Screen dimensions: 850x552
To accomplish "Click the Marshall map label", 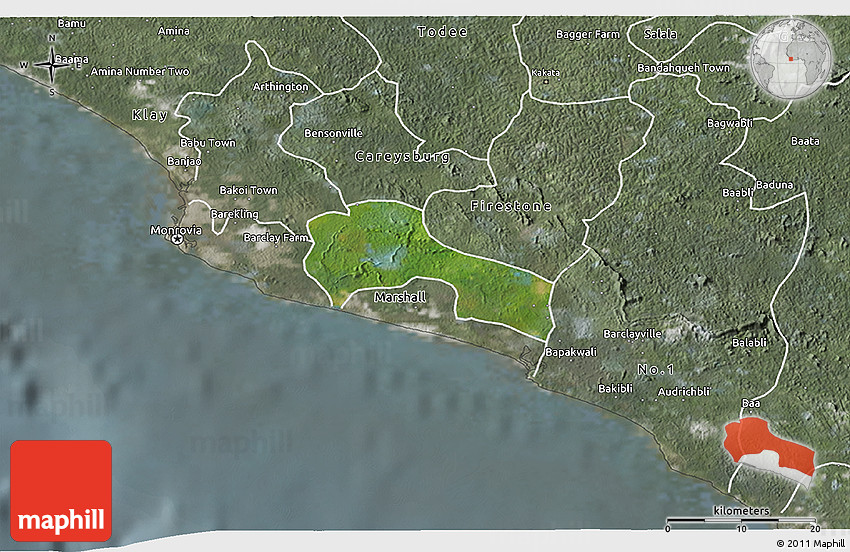I will tap(400, 297).
